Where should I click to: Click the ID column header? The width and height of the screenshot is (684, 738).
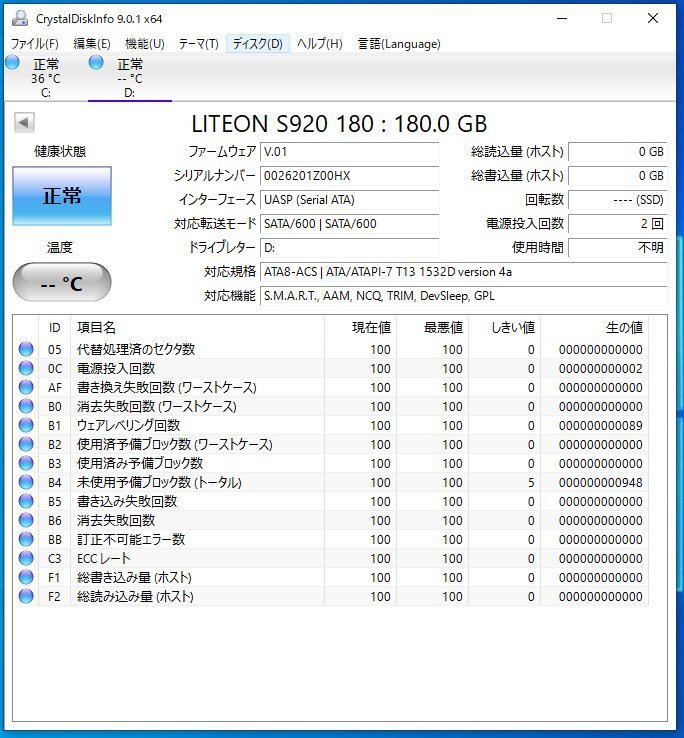coord(55,327)
